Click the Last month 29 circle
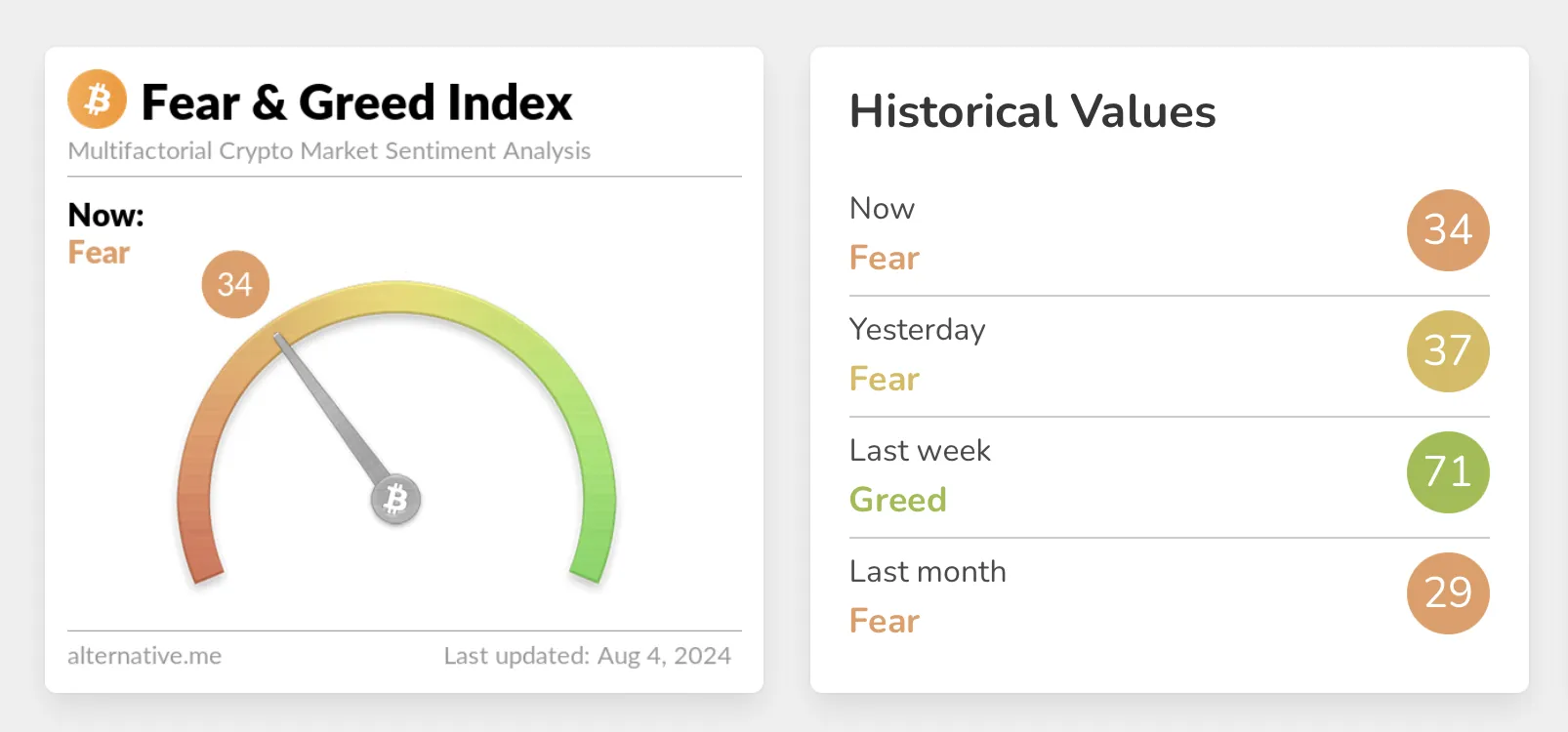The image size is (1568, 732). 1447,593
